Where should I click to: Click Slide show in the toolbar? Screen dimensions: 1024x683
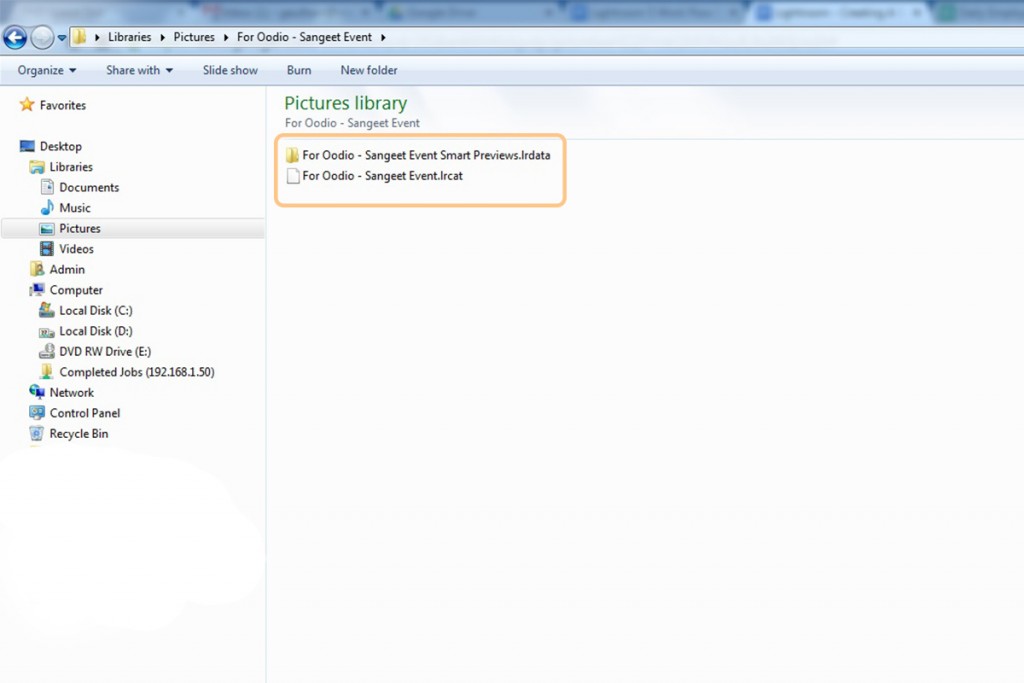coord(230,70)
